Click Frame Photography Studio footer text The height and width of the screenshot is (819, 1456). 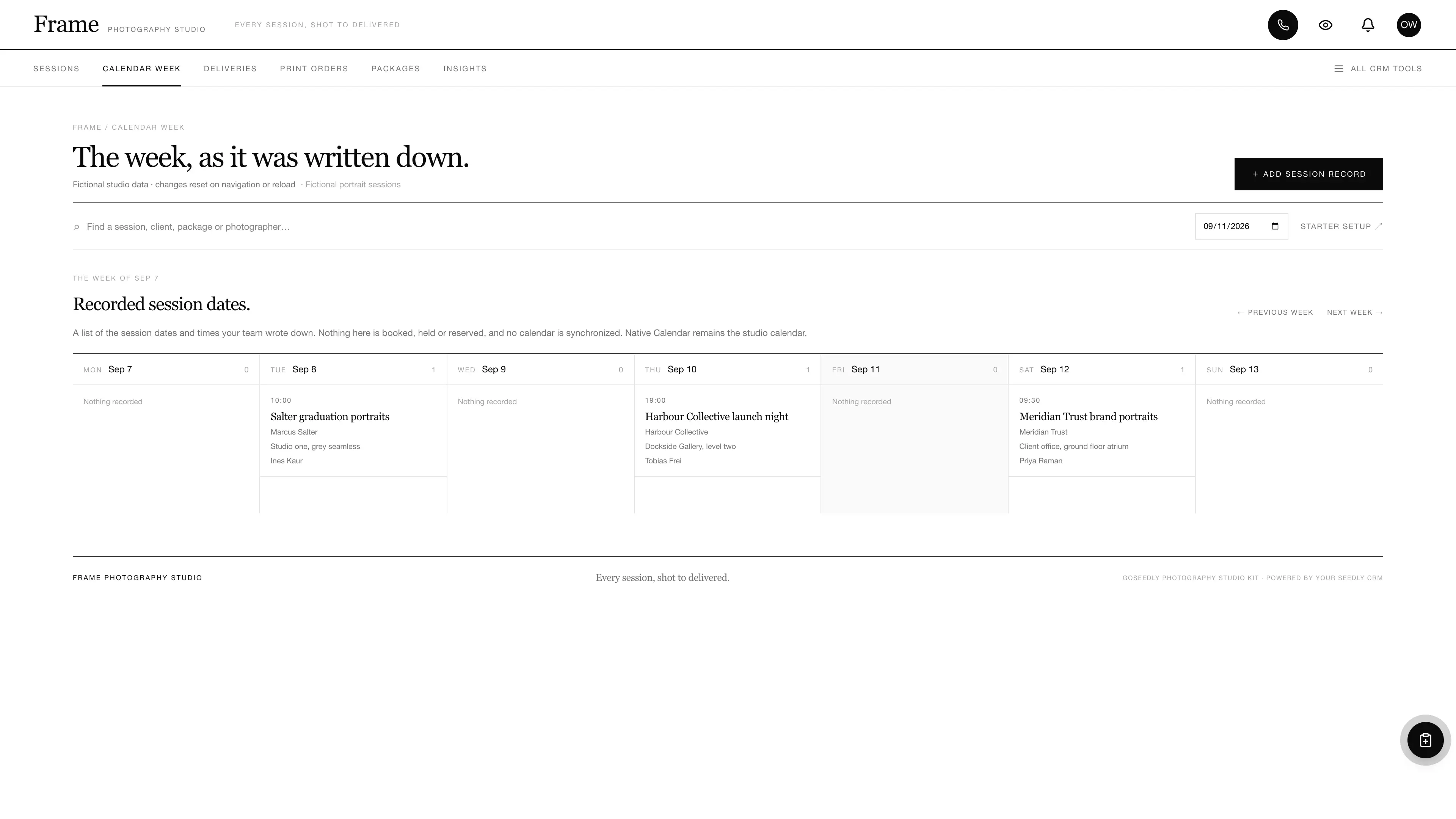137,577
